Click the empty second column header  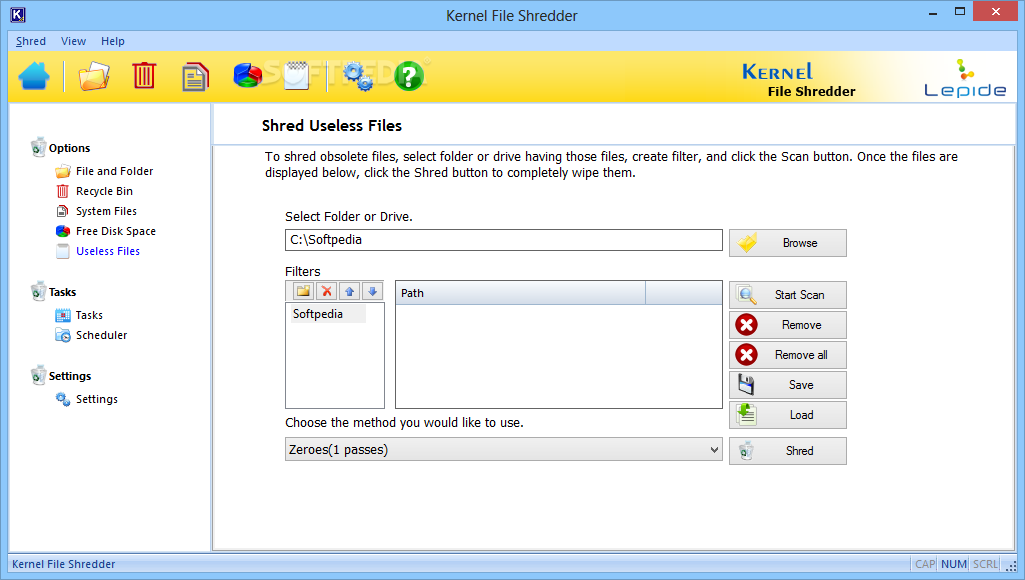point(683,293)
